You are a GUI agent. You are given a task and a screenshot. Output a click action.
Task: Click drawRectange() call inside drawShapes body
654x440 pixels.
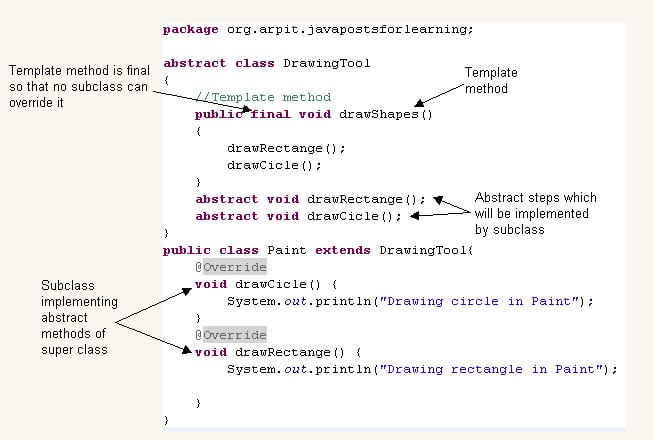277,148
